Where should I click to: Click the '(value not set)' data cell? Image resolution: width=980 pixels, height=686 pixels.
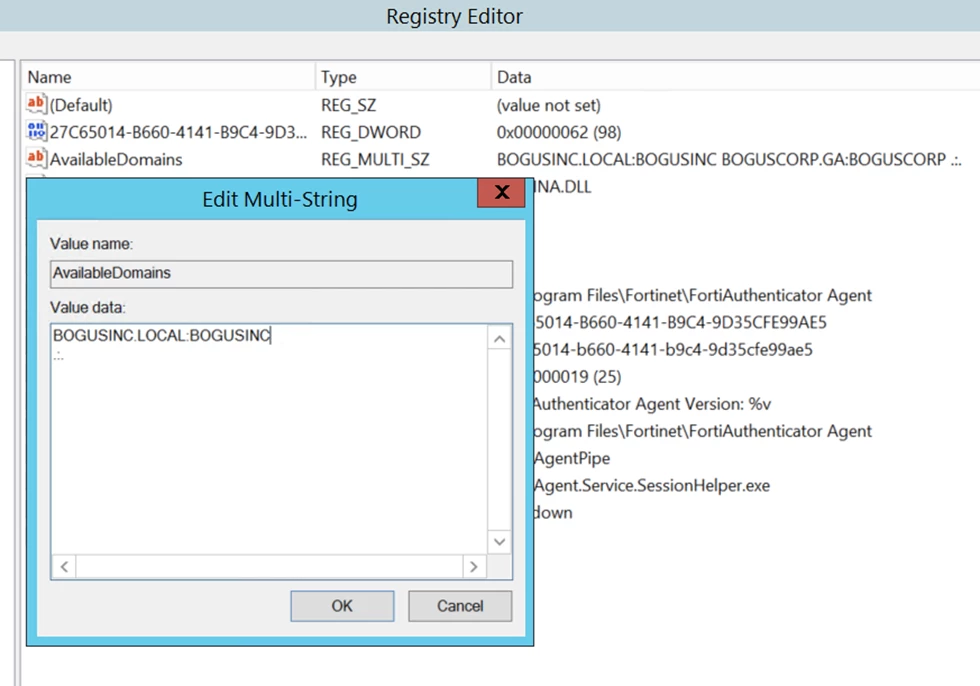click(548, 105)
